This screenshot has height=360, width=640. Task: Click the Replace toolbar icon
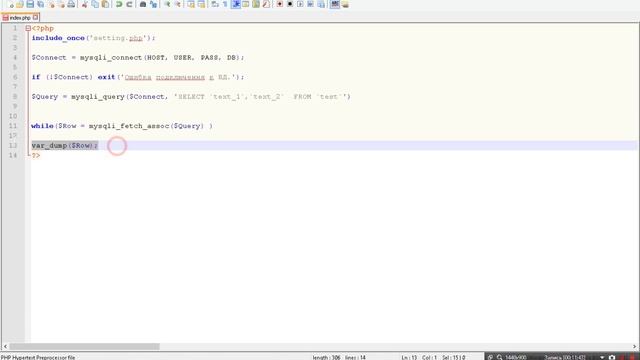click(153, 4)
